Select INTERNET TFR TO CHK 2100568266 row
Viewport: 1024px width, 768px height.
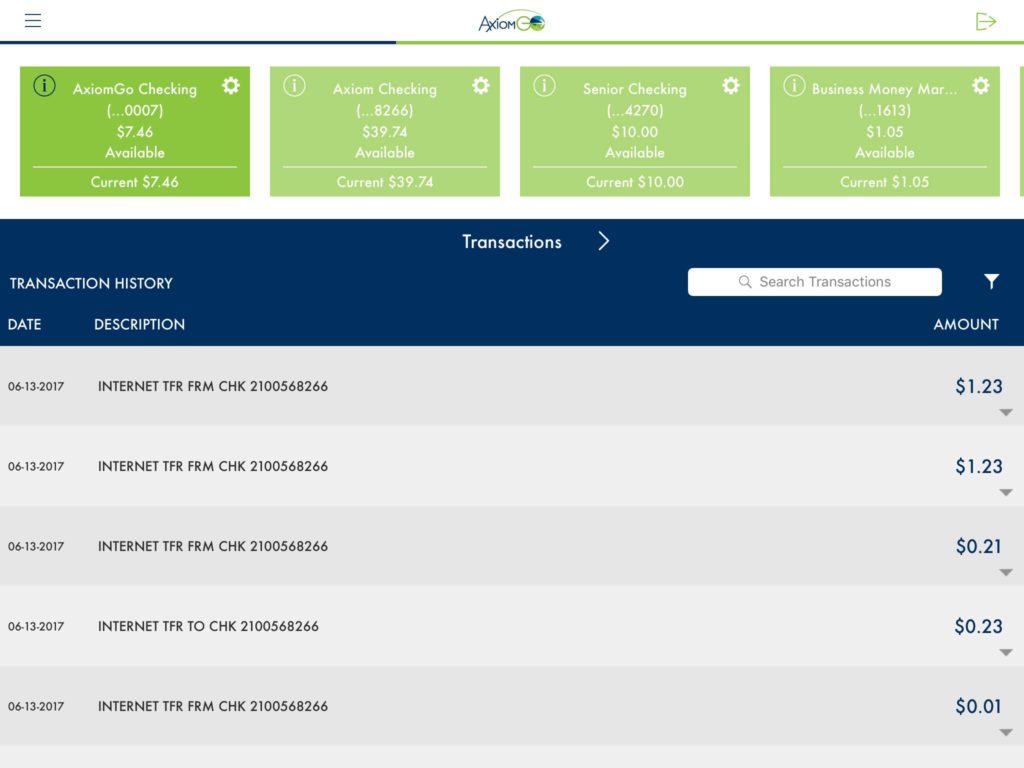coord(512,626)
